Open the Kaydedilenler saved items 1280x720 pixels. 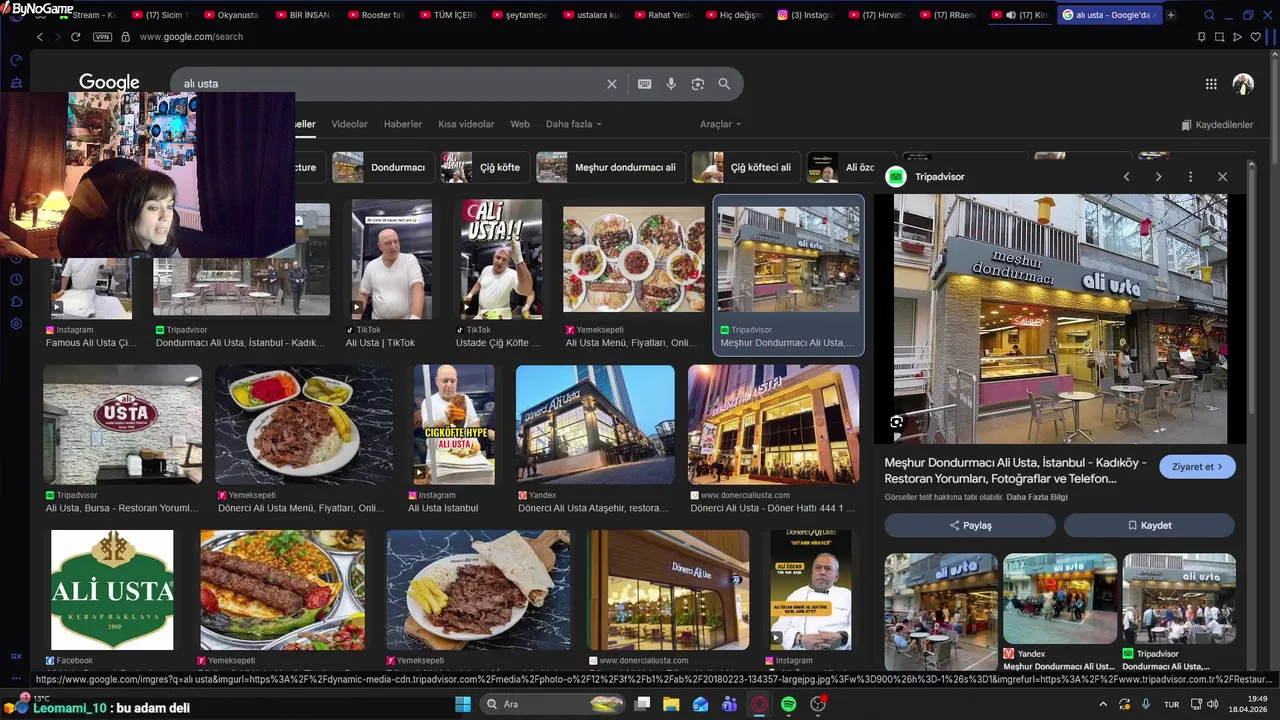(x=1217, y=125)
